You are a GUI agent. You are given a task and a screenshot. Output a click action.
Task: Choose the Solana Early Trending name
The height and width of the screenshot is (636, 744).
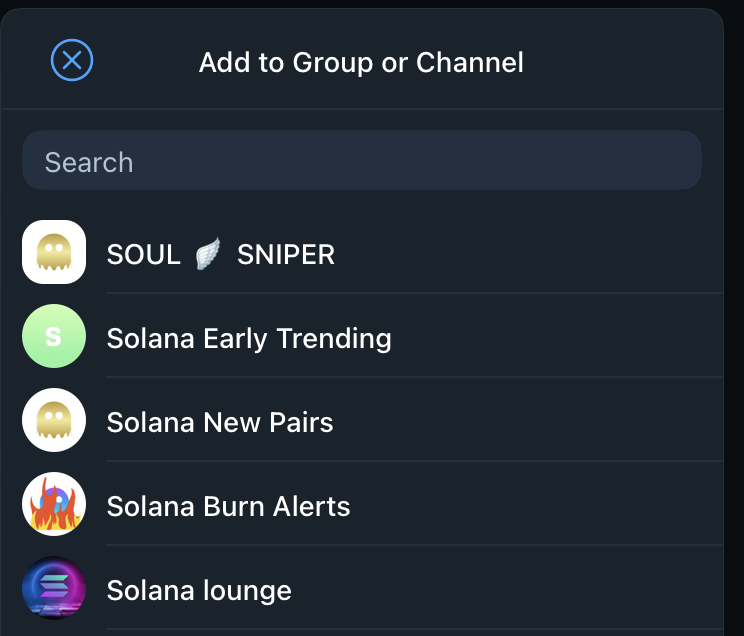[249, 338]
